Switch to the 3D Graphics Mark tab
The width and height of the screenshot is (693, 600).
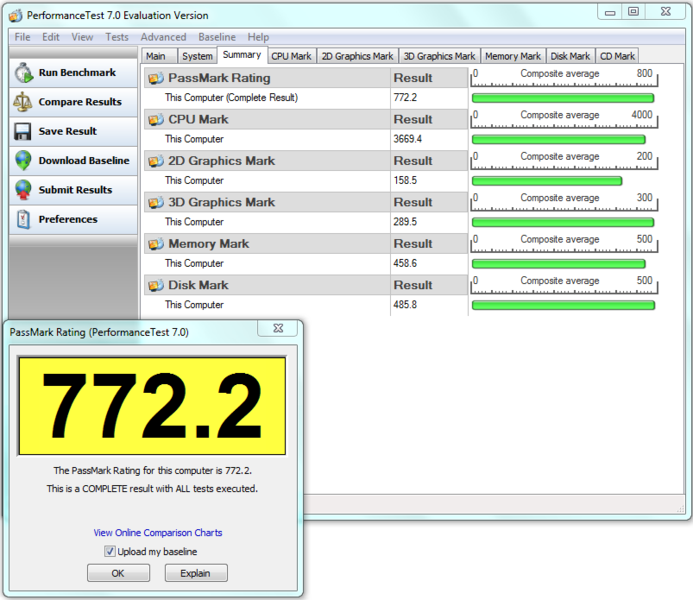(439, 56)
